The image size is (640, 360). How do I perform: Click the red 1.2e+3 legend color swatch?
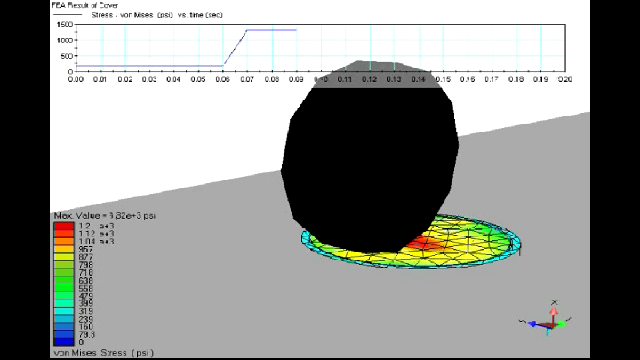pos(64,226)
